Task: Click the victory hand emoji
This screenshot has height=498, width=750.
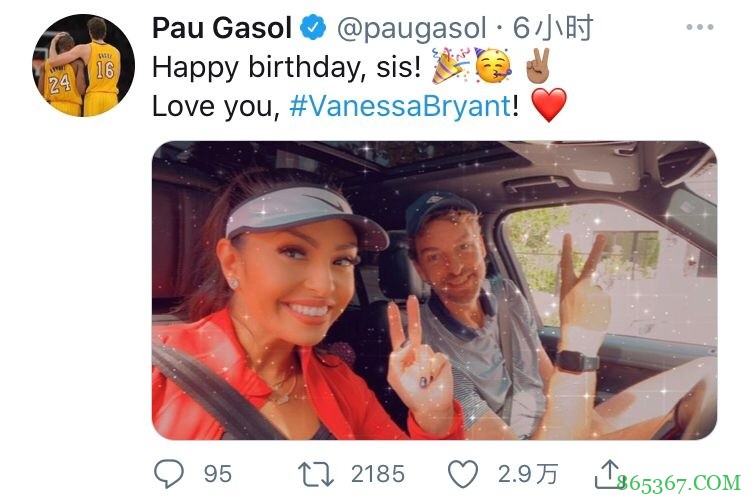Action: pos(538,66)
